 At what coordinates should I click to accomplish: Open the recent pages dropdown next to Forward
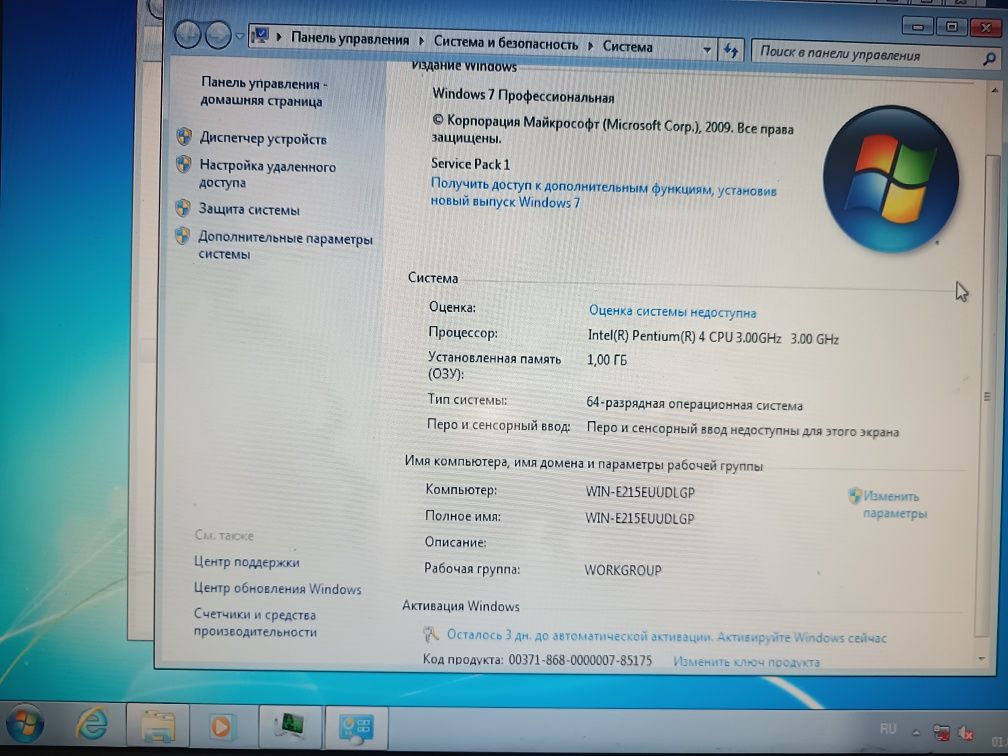point(239,36)
